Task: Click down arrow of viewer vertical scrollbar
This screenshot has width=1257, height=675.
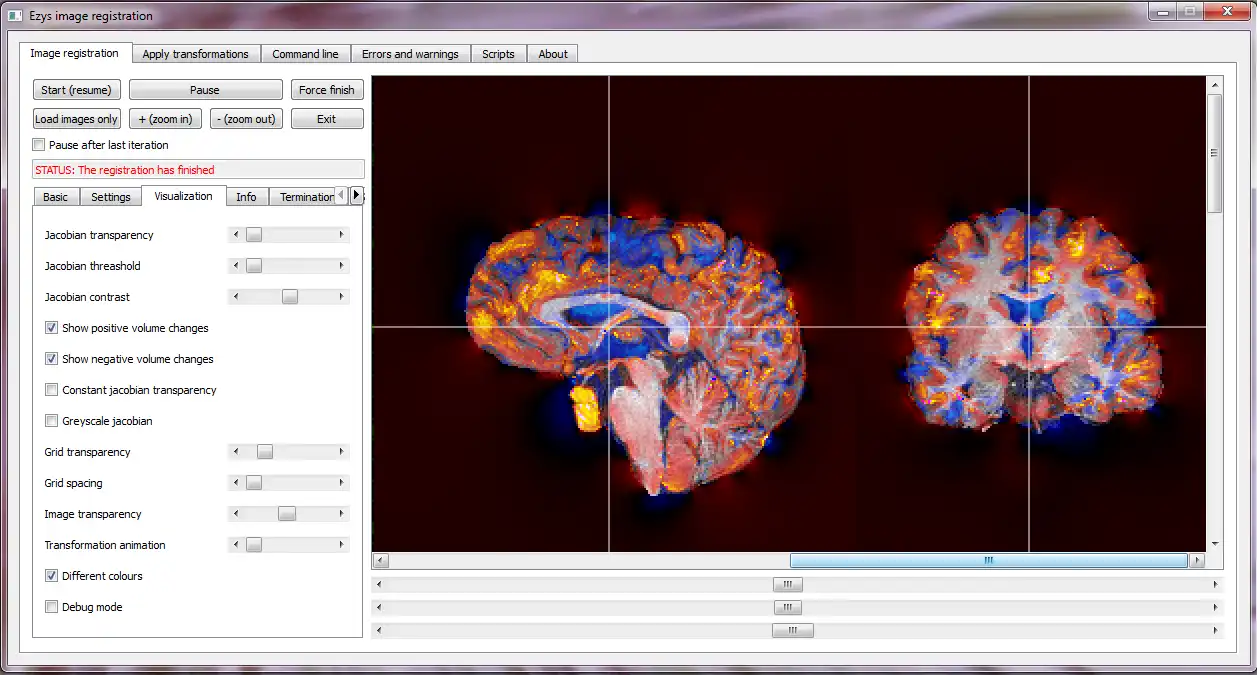Action: click(x=1215, y=544)
